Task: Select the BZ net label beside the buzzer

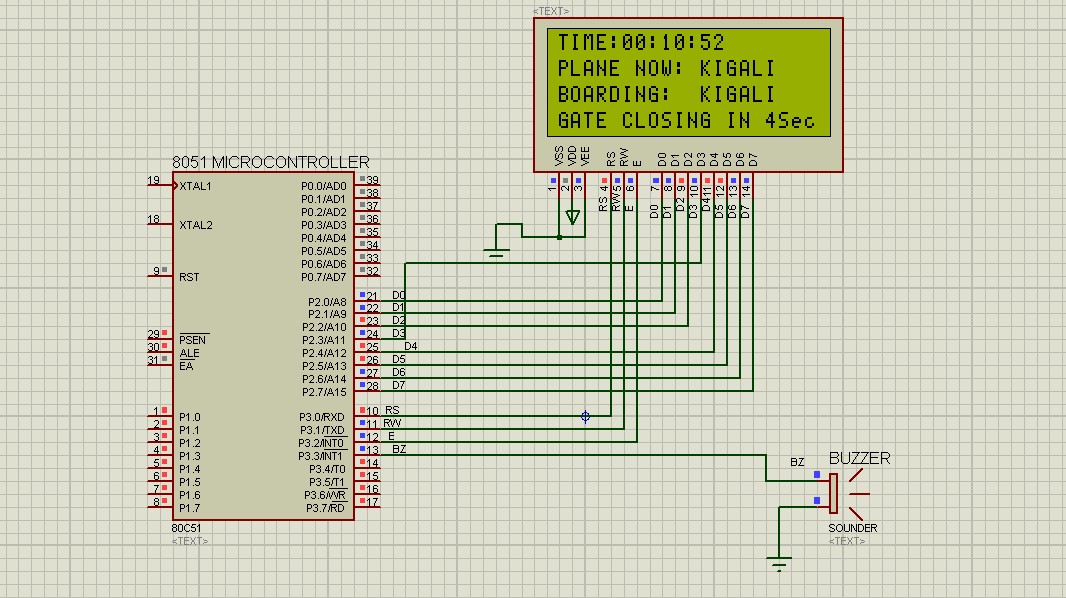Action: click(795, 461)
